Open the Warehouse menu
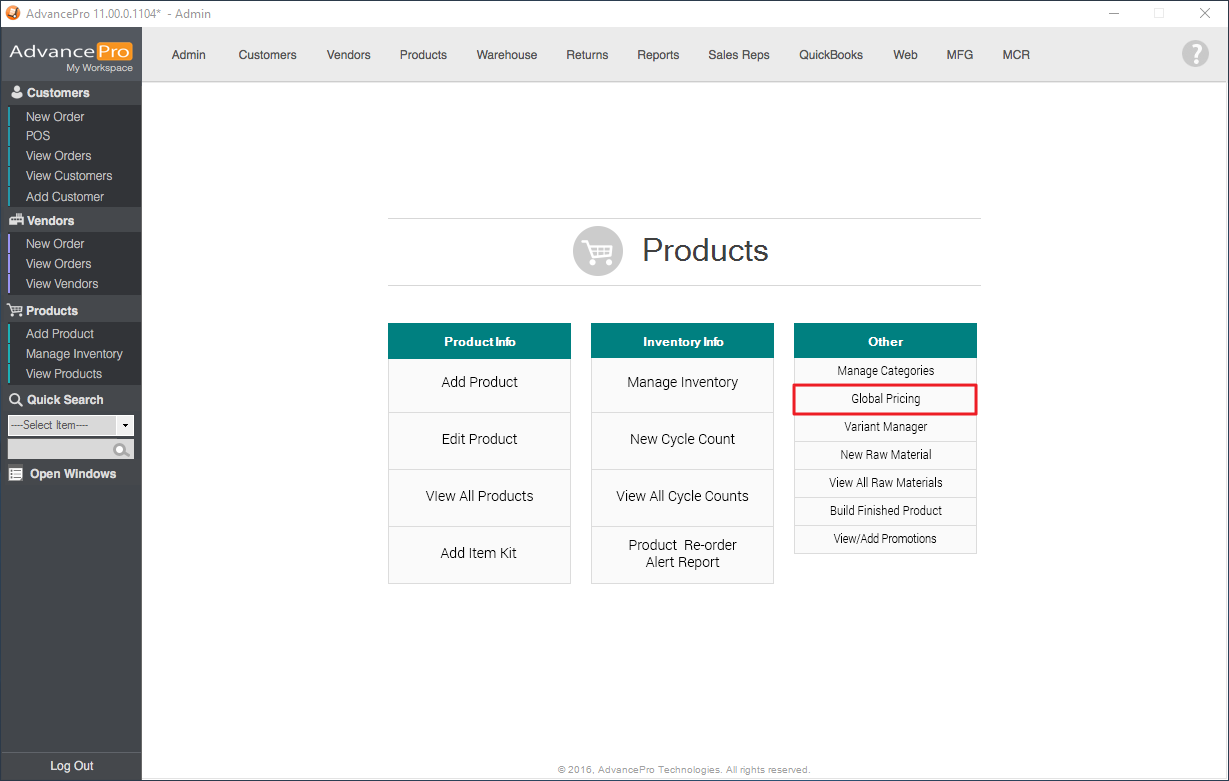The image size is (1229, 781). click(506, 55)
